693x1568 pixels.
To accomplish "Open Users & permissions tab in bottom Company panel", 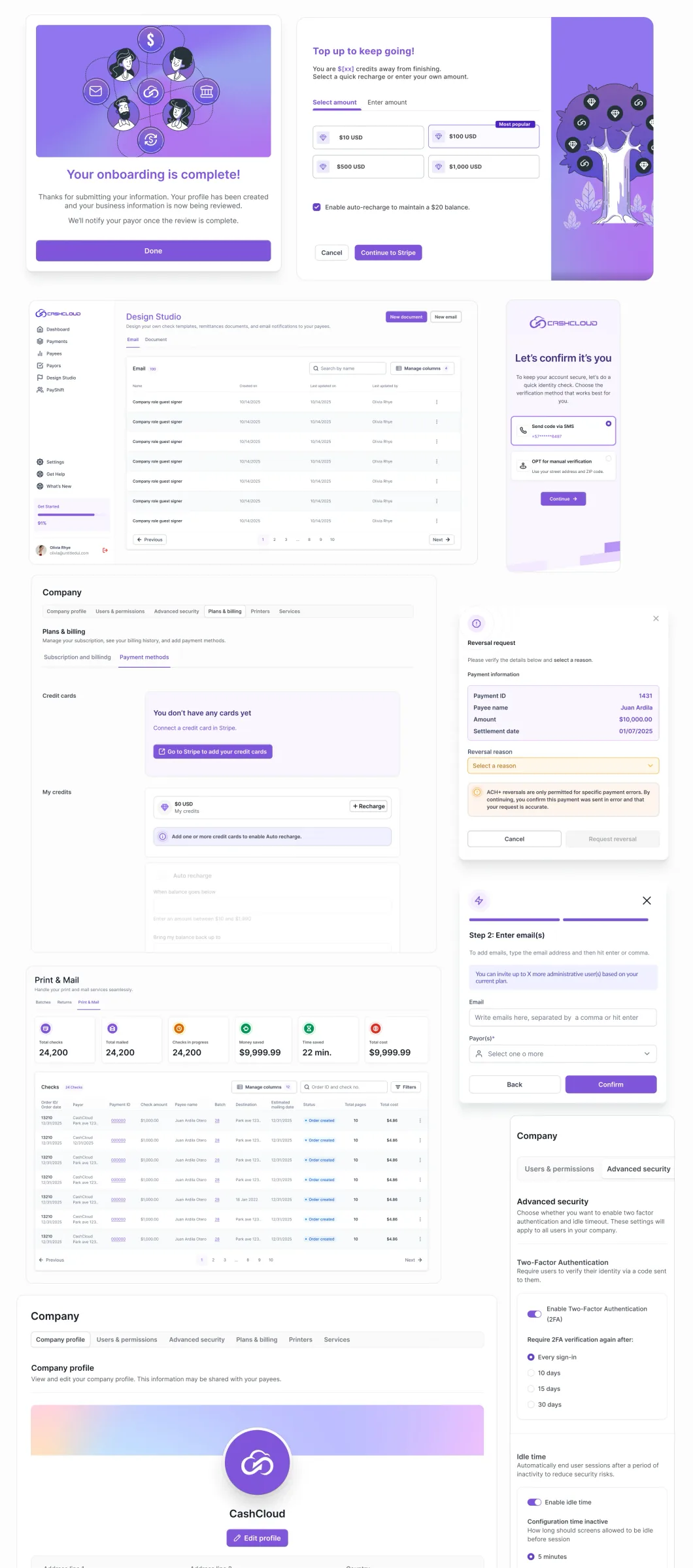I will click(127, 1339).
